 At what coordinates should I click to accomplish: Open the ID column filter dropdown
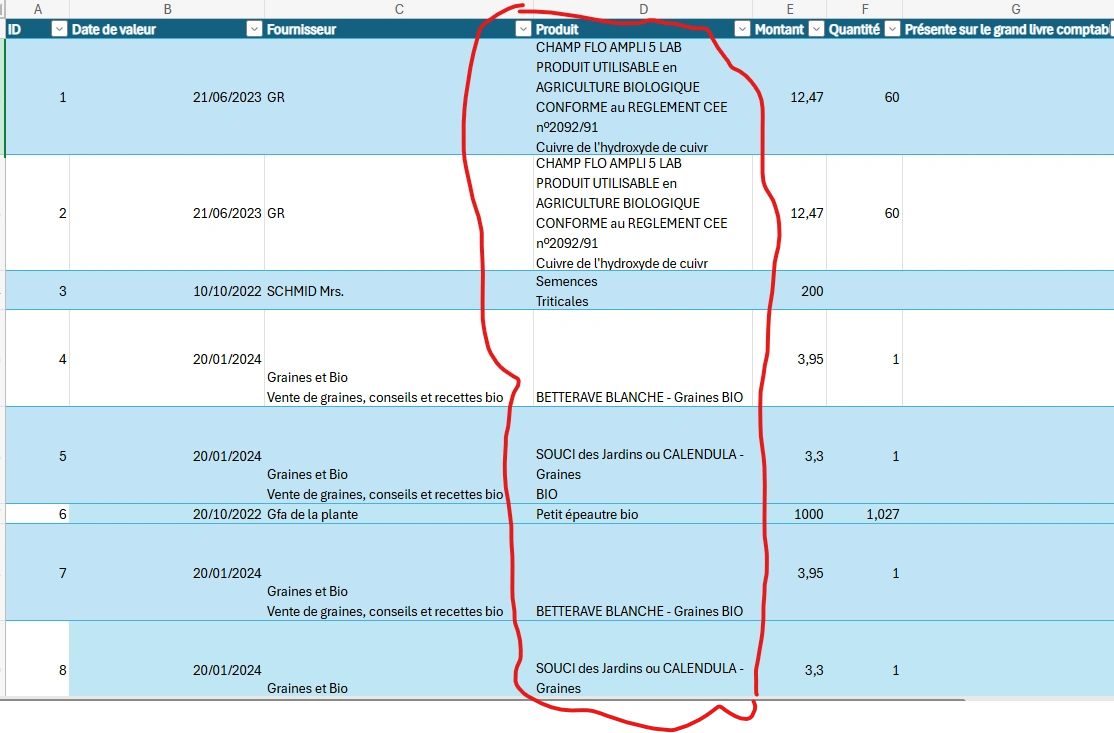[59, 29]
